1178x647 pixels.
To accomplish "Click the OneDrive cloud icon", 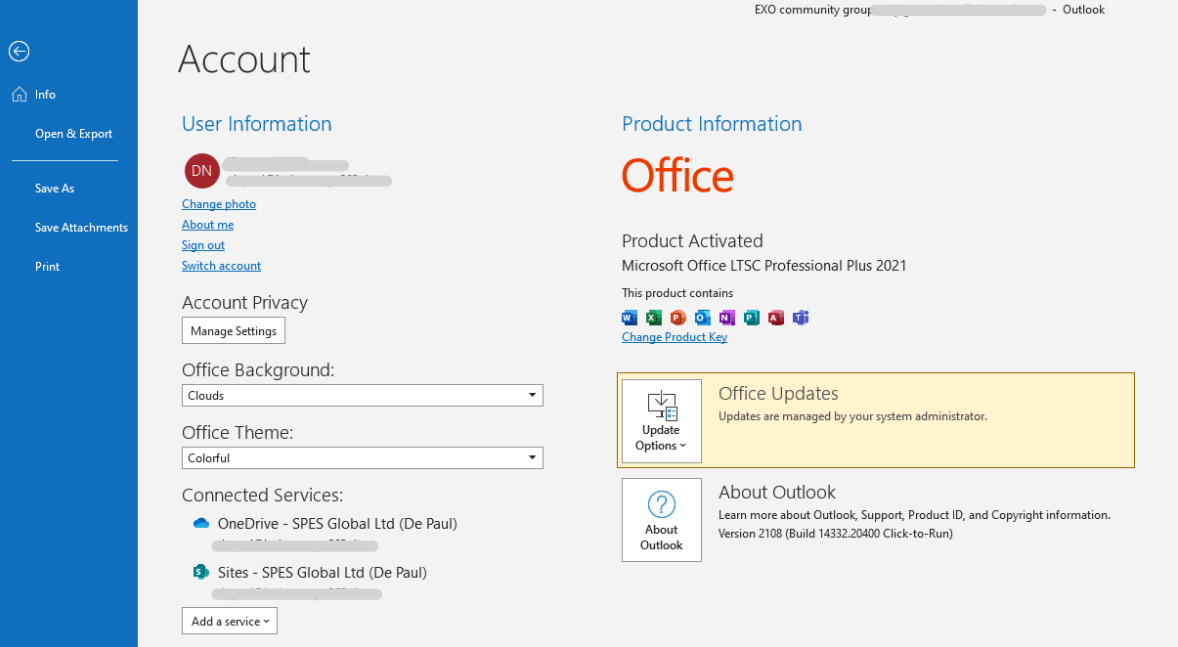I will pyautogui.click(x=201, y=523).
